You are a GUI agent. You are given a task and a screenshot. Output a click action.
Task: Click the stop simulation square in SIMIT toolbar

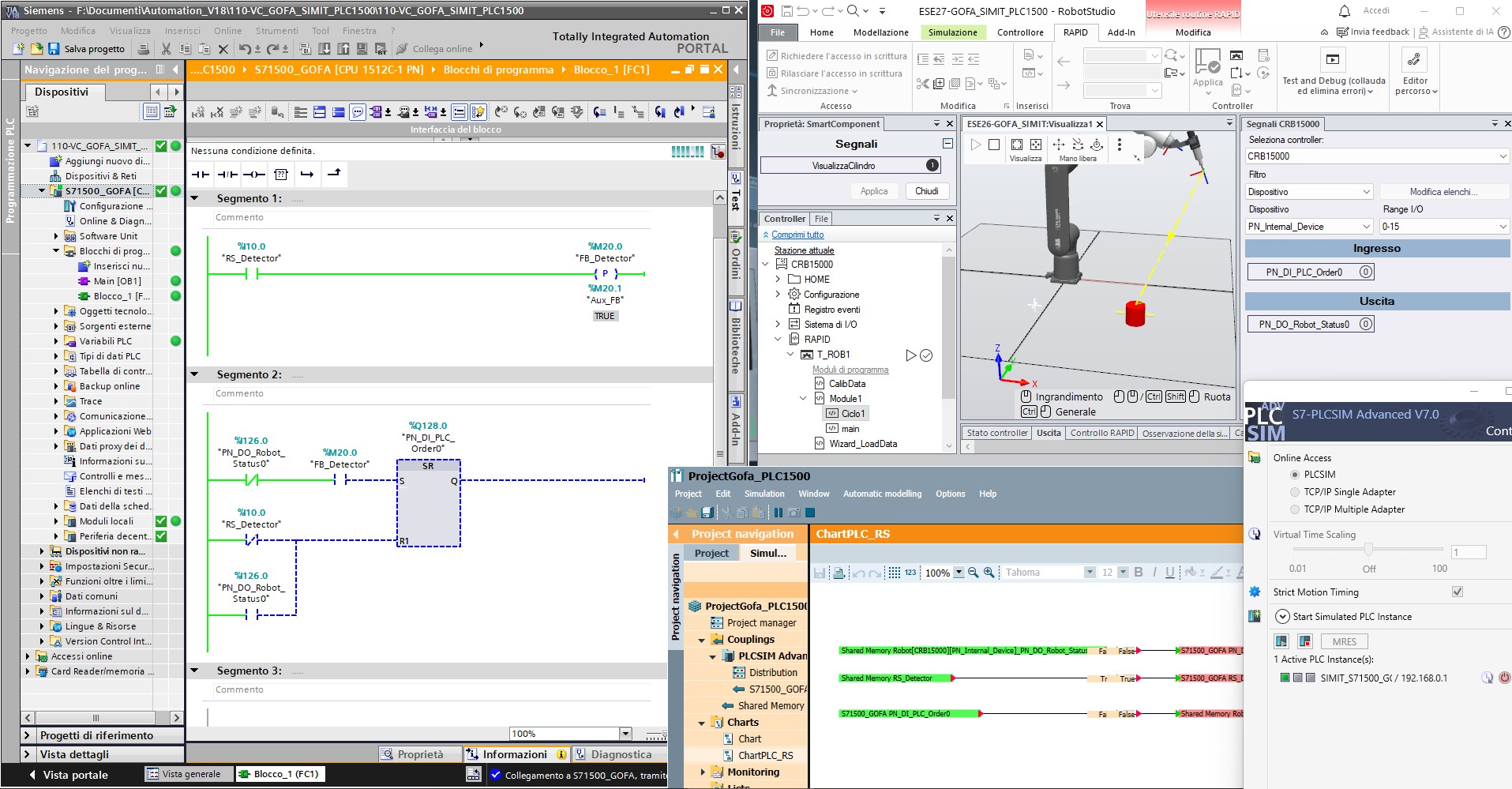pyautogui.click(x=809, y=513)
